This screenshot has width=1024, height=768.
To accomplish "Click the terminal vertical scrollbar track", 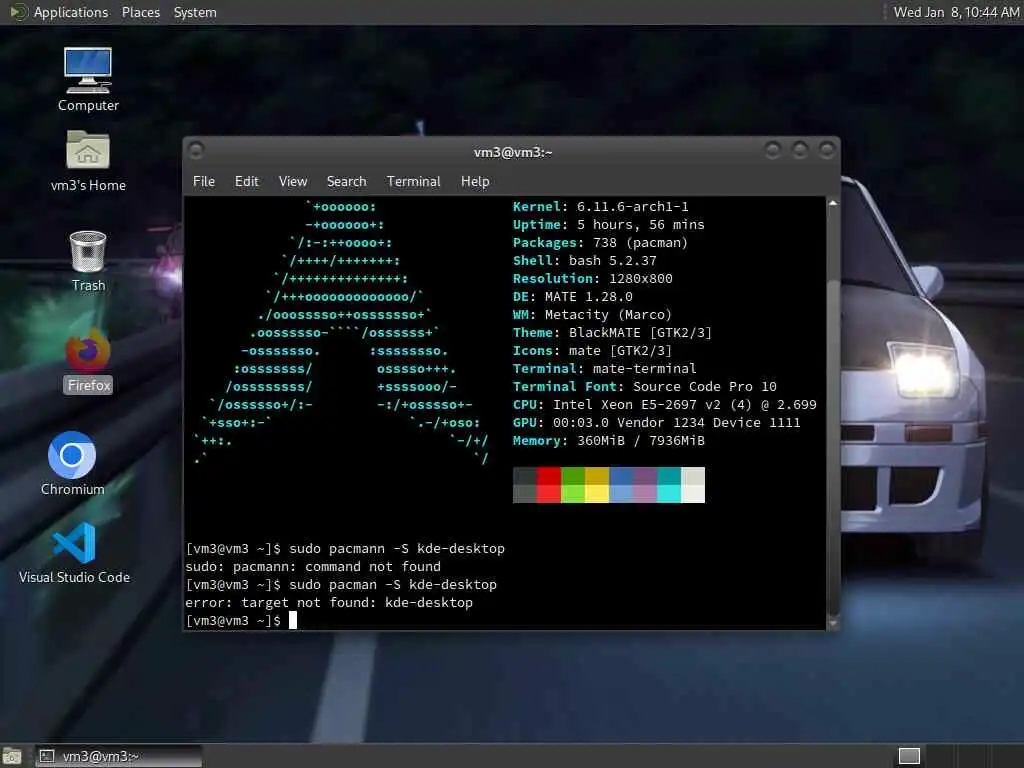I will pyautogui.click(x=833, y=413).
